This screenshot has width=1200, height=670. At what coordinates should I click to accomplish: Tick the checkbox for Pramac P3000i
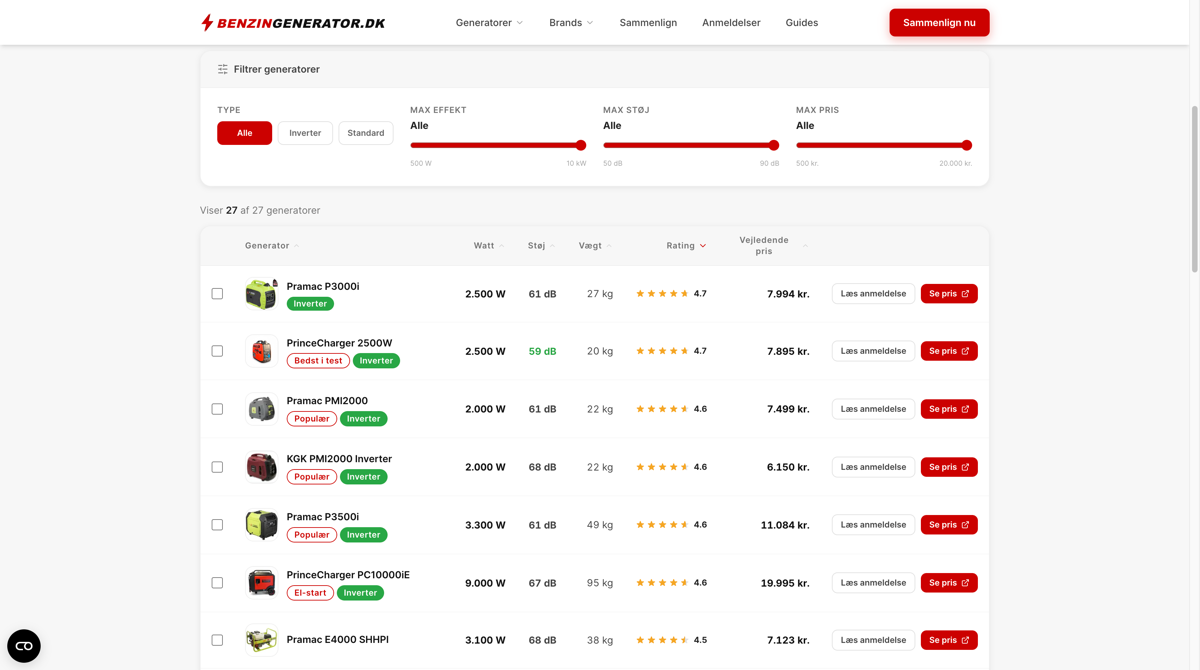217,294
